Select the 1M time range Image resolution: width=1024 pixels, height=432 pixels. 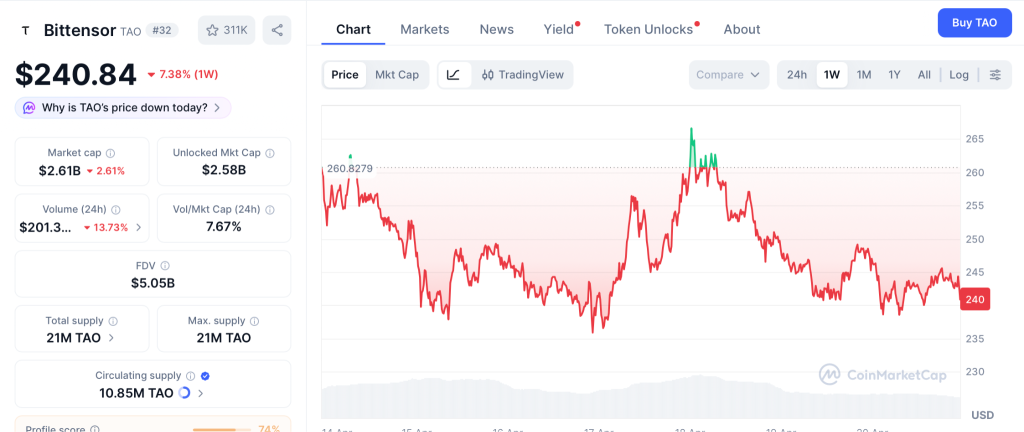[864, 75]
